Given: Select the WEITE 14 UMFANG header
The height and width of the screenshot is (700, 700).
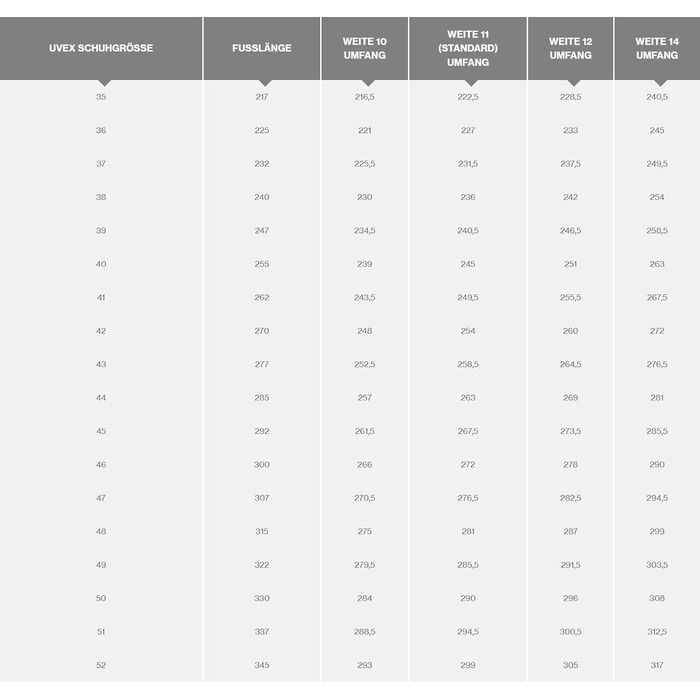Looking at the screenshot, I should 657,48.
